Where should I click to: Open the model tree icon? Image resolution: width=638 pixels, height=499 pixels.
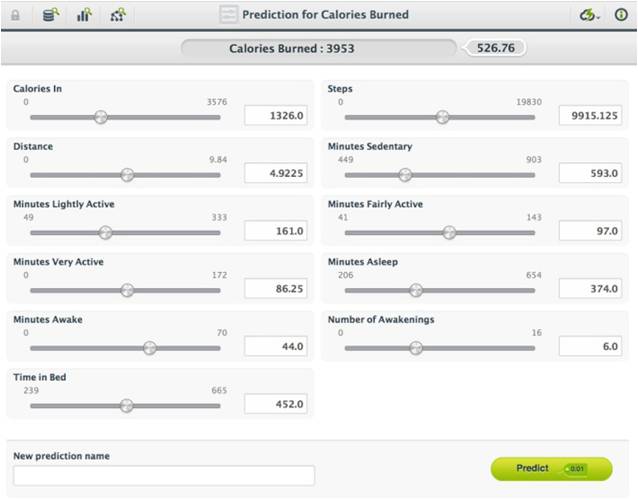118,15
